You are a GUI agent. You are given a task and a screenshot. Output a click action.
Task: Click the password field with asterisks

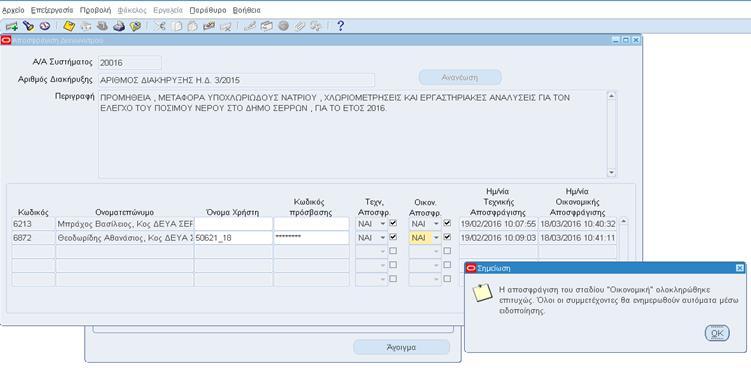311,238
